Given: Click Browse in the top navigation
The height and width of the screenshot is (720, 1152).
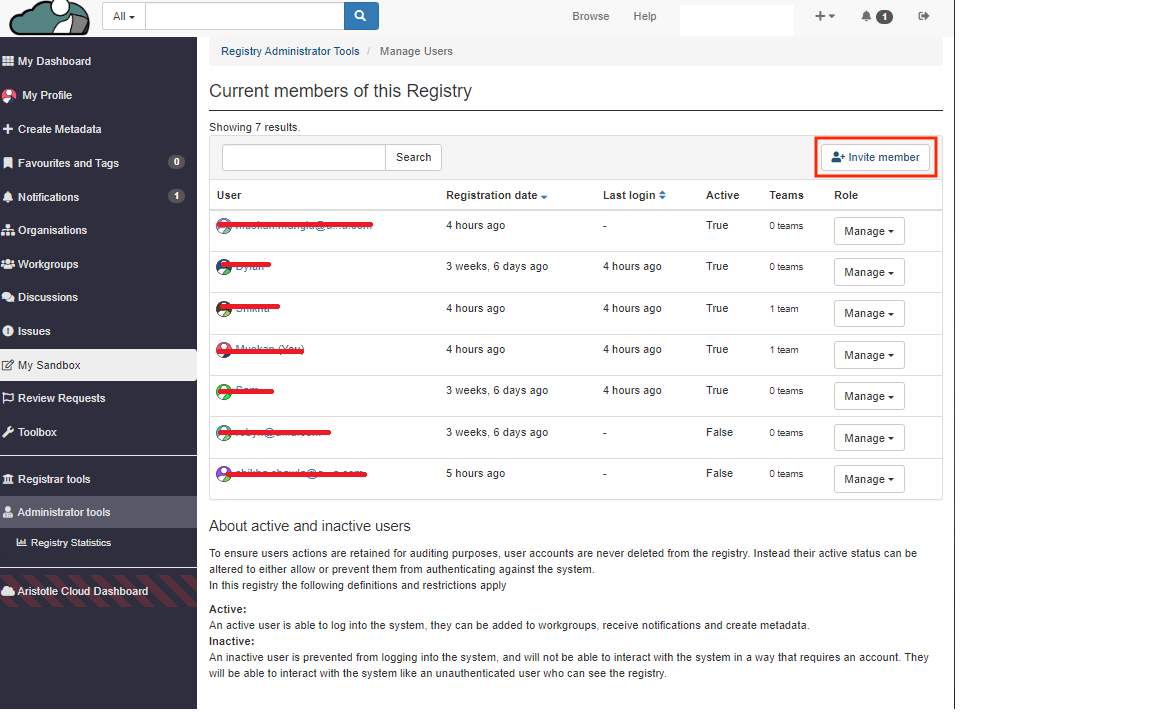Looking at the screenshot, I should [x=590, y=16].
